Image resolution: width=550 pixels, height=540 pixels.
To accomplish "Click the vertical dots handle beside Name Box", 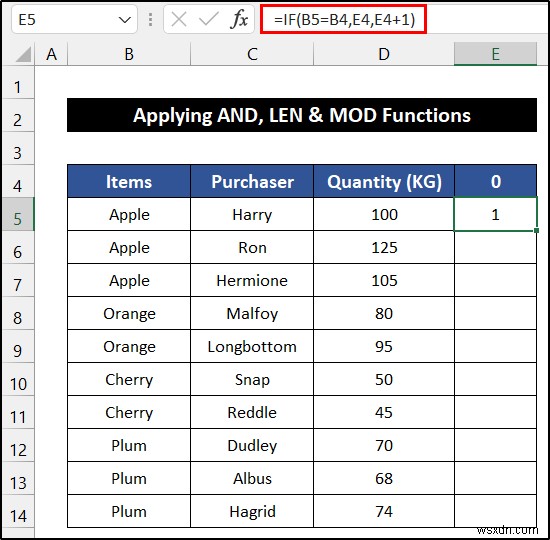I will [x=150, y=20].
